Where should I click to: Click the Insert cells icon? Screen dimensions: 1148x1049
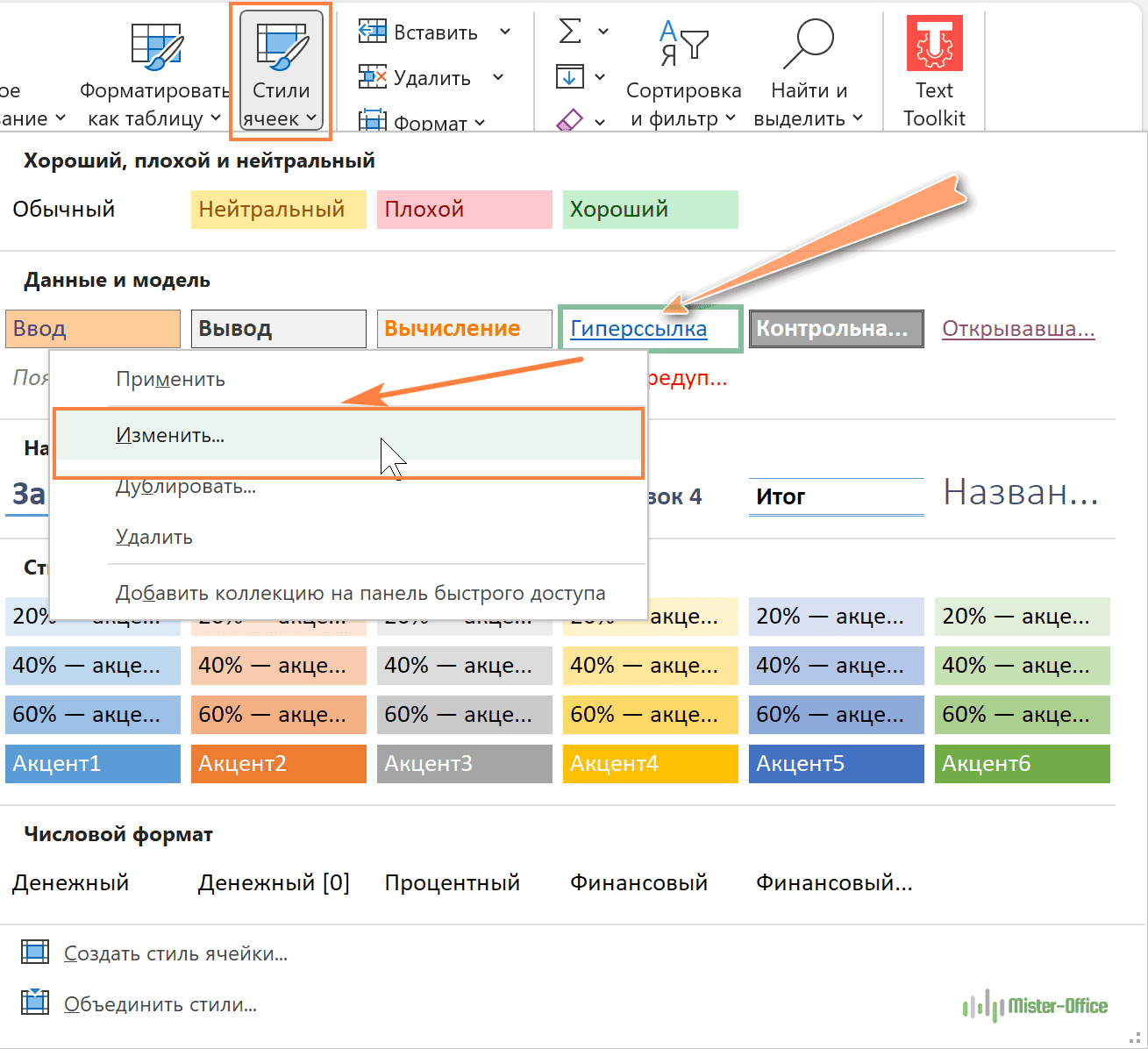(x=373, y=32)
